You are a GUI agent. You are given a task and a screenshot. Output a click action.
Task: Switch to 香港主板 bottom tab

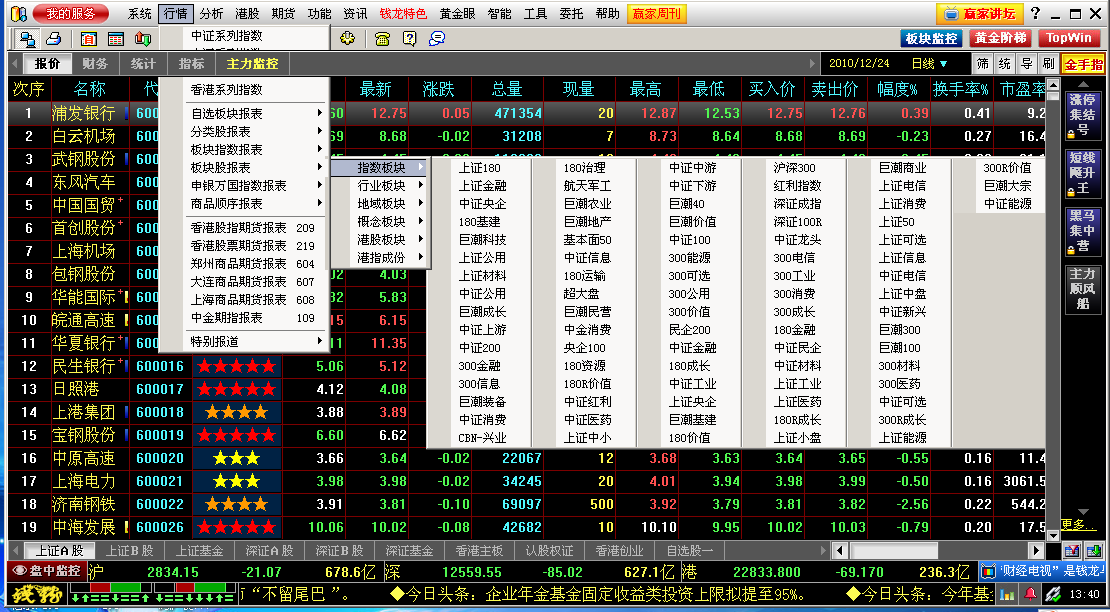[479, 550]
